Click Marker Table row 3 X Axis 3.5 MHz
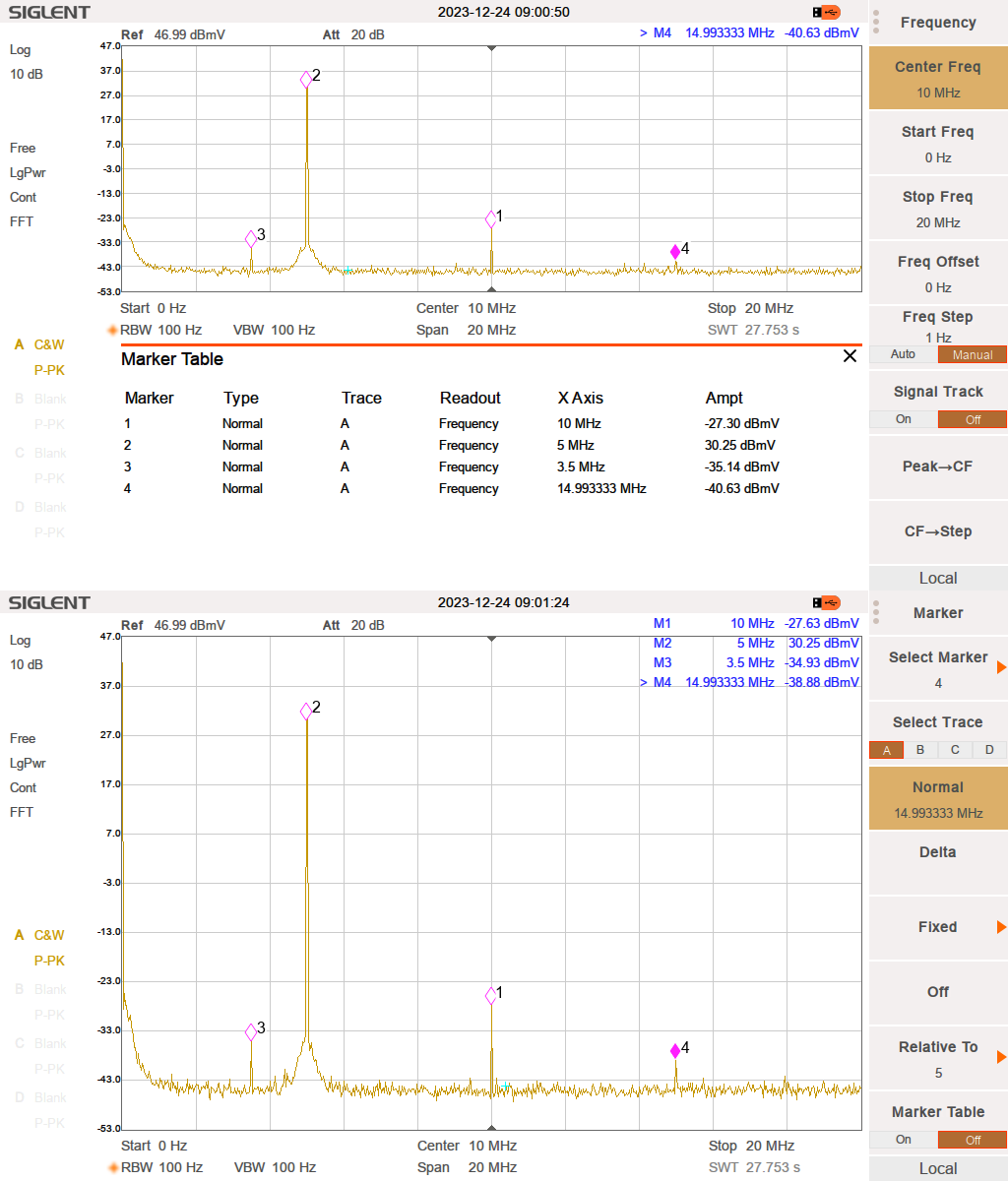Image resolution: width=1008 pixels, height=1181 pixels. coord(581,466)
